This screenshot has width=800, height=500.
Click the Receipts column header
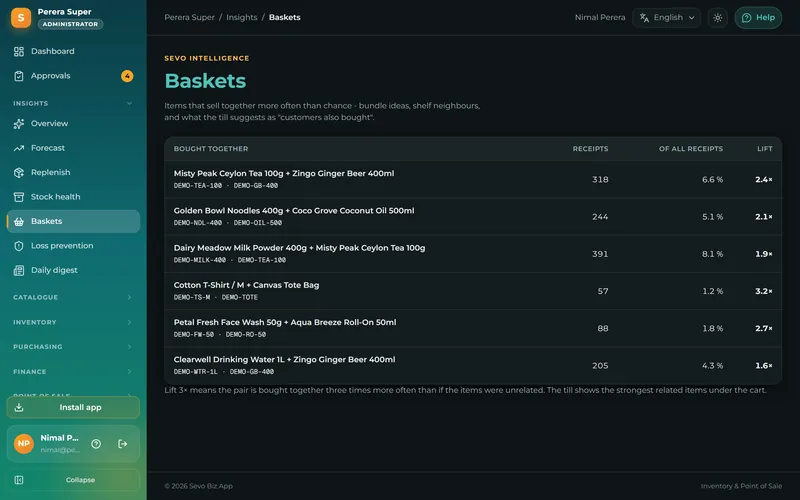[x=590, y=149]
